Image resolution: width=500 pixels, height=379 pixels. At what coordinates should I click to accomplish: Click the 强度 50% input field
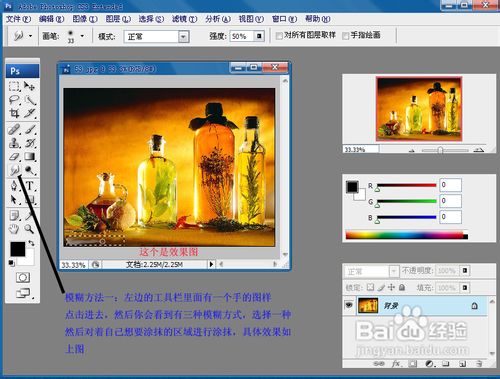click(242, 36)
